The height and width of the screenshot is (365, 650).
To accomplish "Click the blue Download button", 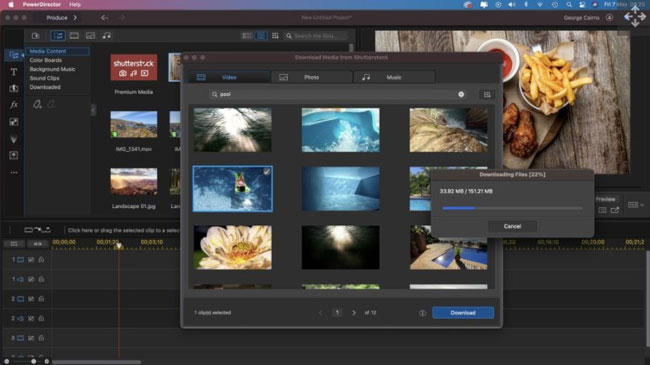I will click(463, 313).
